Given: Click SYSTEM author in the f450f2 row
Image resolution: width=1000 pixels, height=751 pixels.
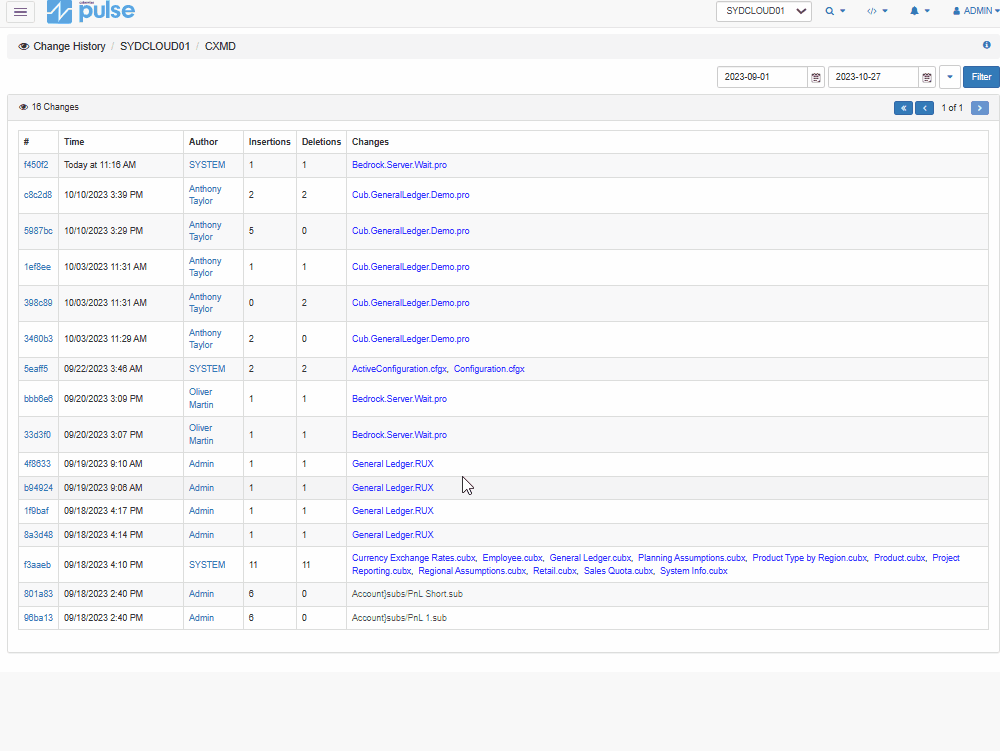Looking at the screenshot, I should point(207,164).
